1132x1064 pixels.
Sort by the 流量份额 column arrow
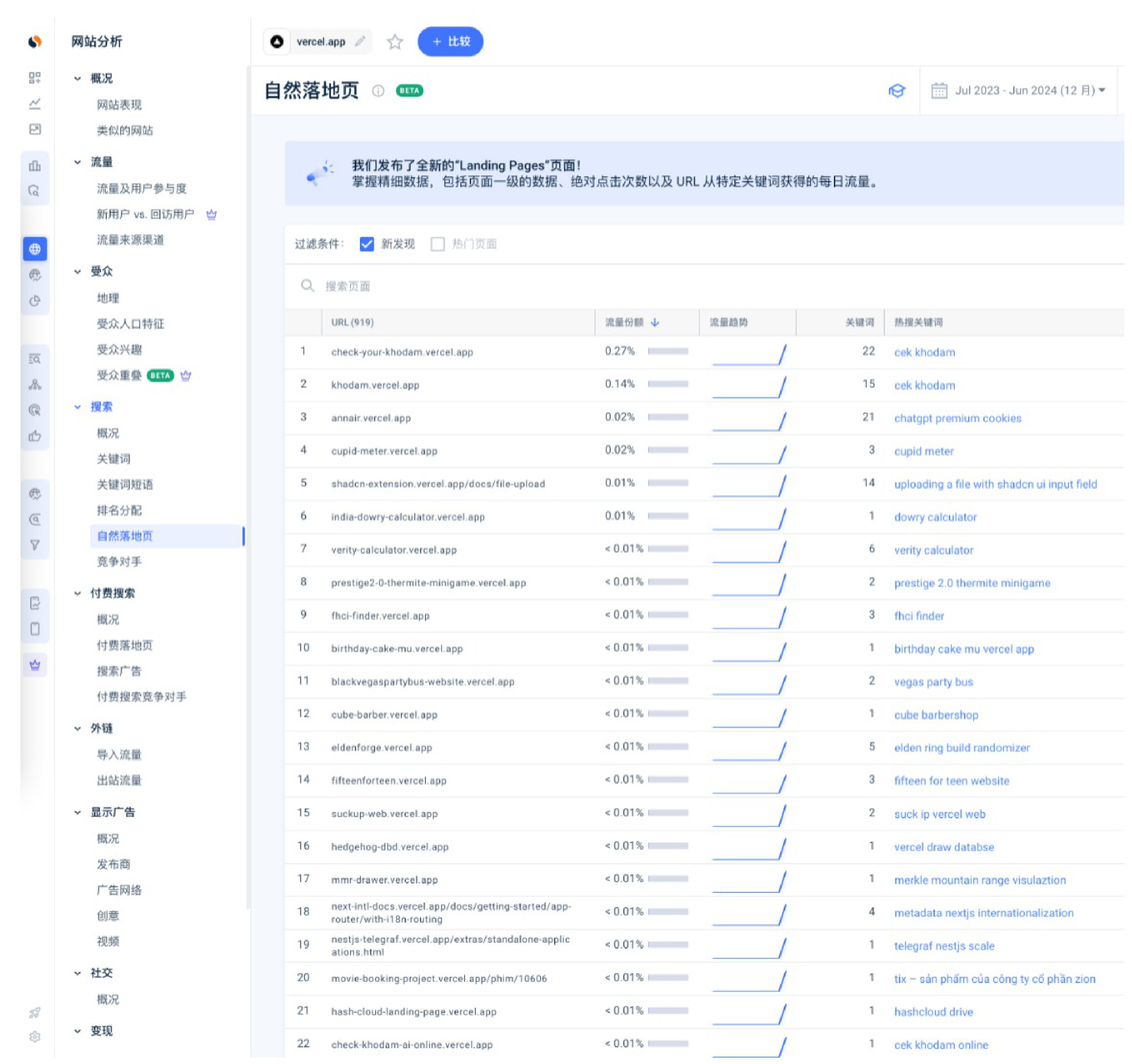tap(655, 322)
